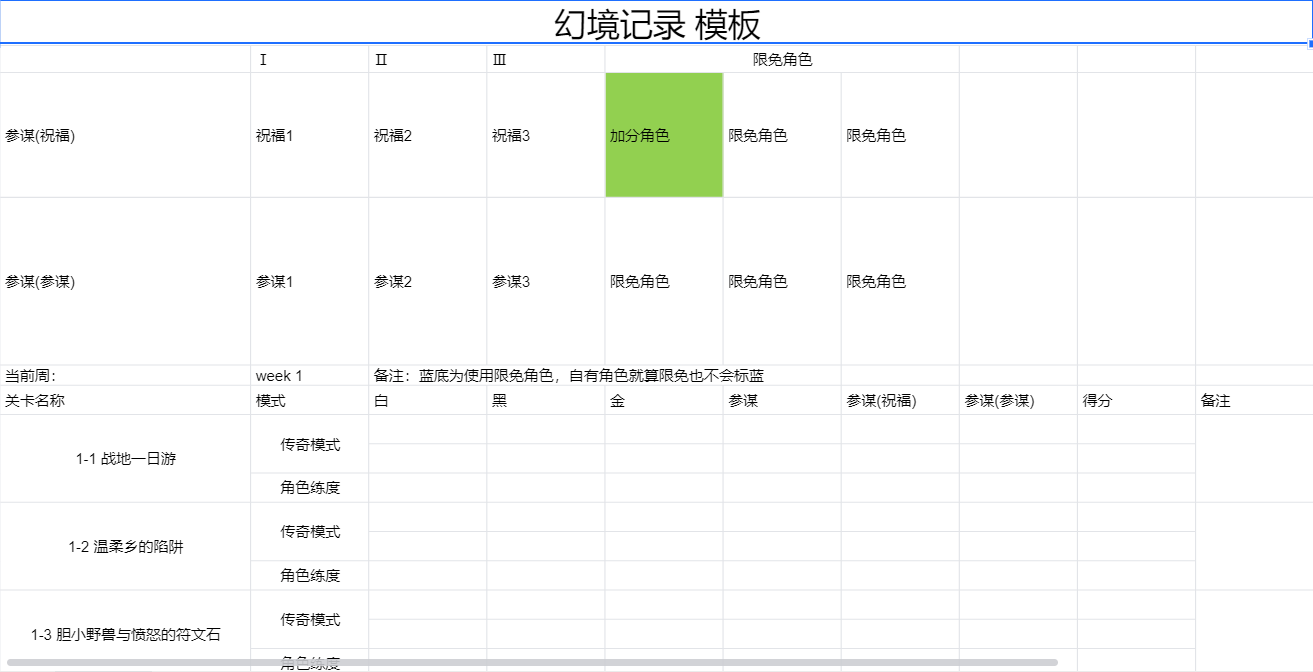The height and width of the screenshot is (672, 1313).
Task: Select the 参谋3 cell
Action: (545, 281)
